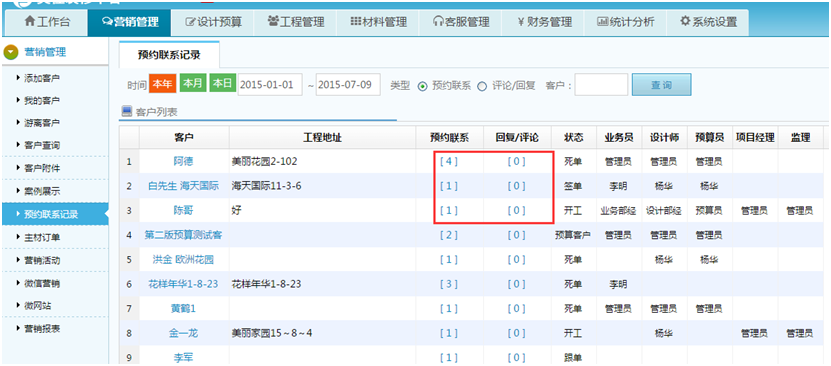Image resolution: width=831 pixels, height=366 pixels.
Task: Sort by the 工程地址 column header
Action: point(322,138)
